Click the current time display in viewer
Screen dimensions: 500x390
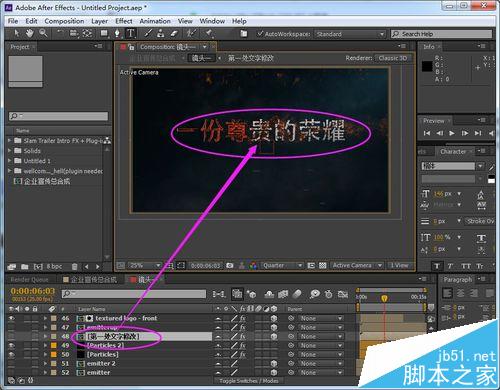(205, 266)
